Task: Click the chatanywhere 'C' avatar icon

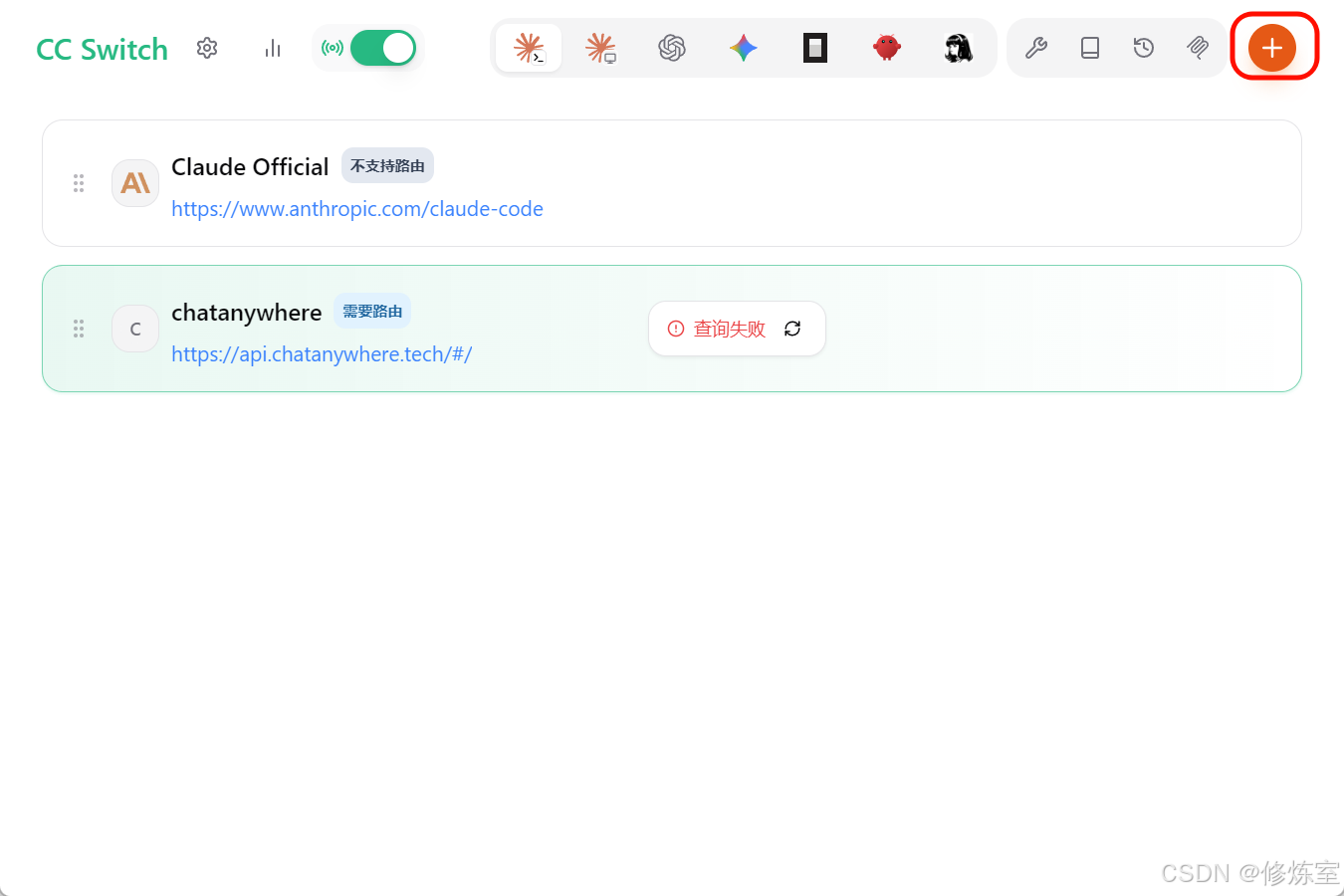Action: (135, 329)
